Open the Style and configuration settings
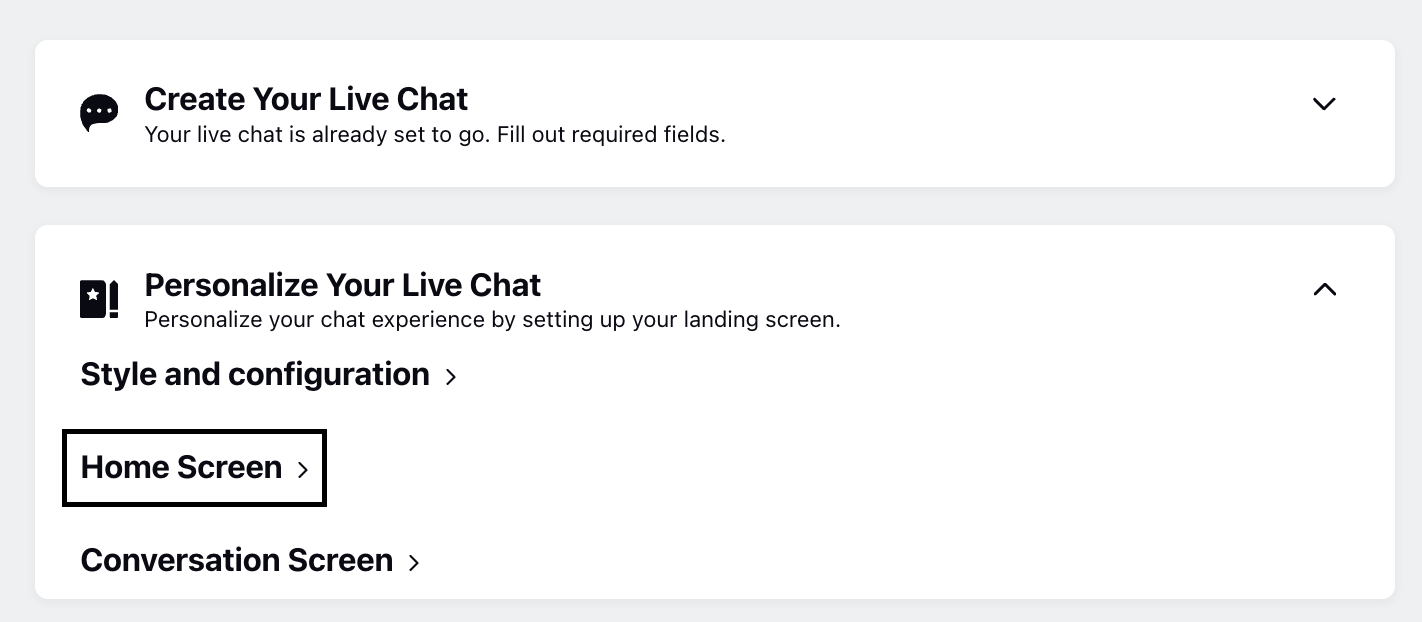The image size is (1422, 622). (x=268, y=374)
